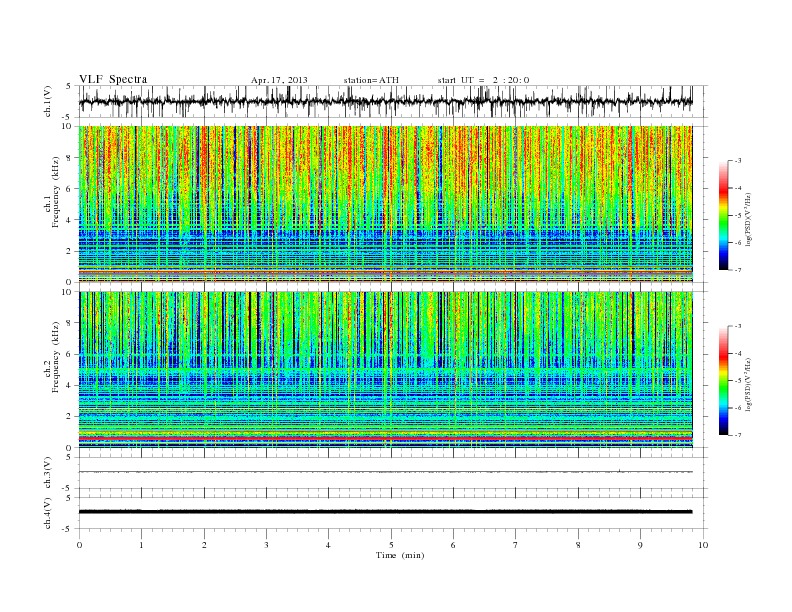Click inside the ch.1 spectrogram panel

pos(385,204)
